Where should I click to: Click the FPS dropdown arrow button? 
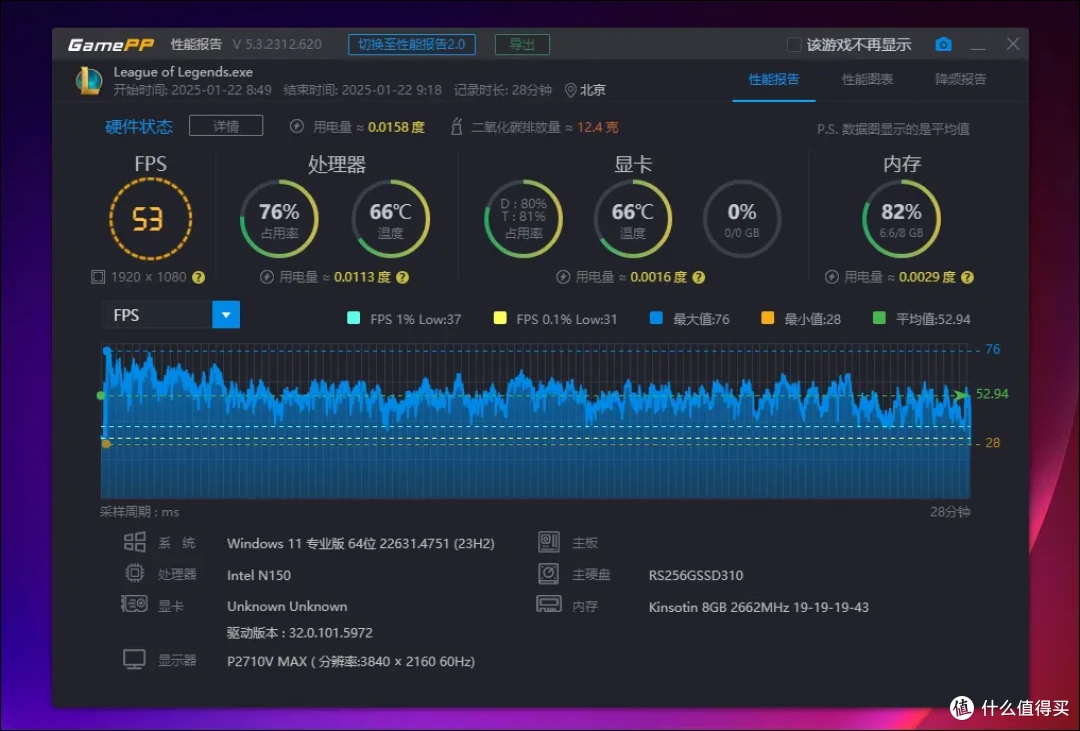[x=226, y=315]
